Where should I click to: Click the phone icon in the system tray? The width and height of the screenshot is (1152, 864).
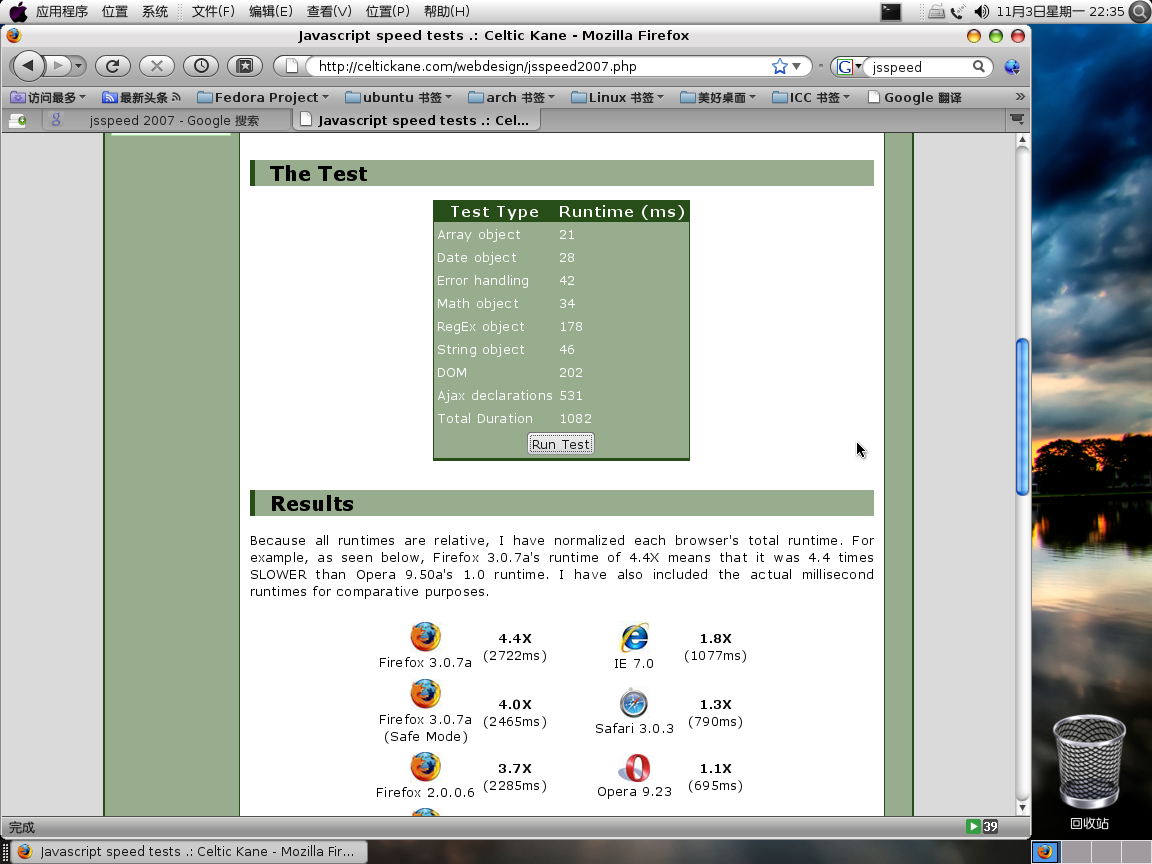pos(957,12)
